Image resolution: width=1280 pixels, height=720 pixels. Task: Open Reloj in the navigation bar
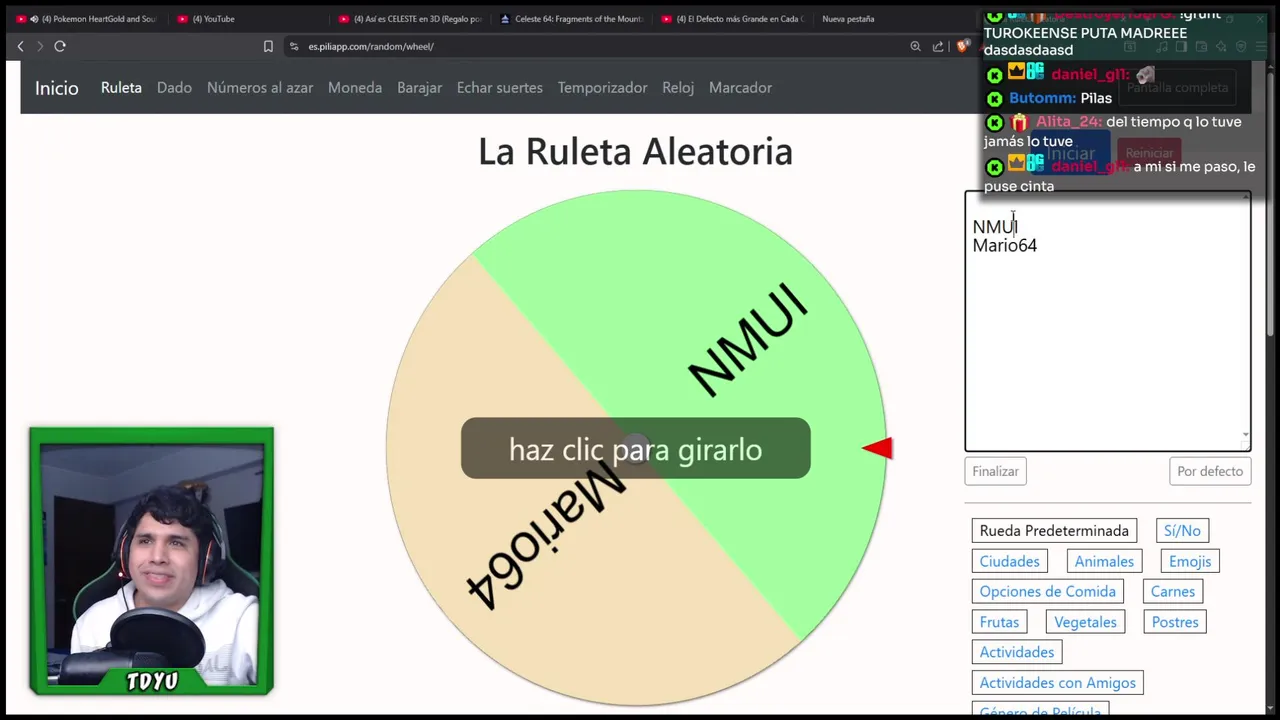(678, 88)
